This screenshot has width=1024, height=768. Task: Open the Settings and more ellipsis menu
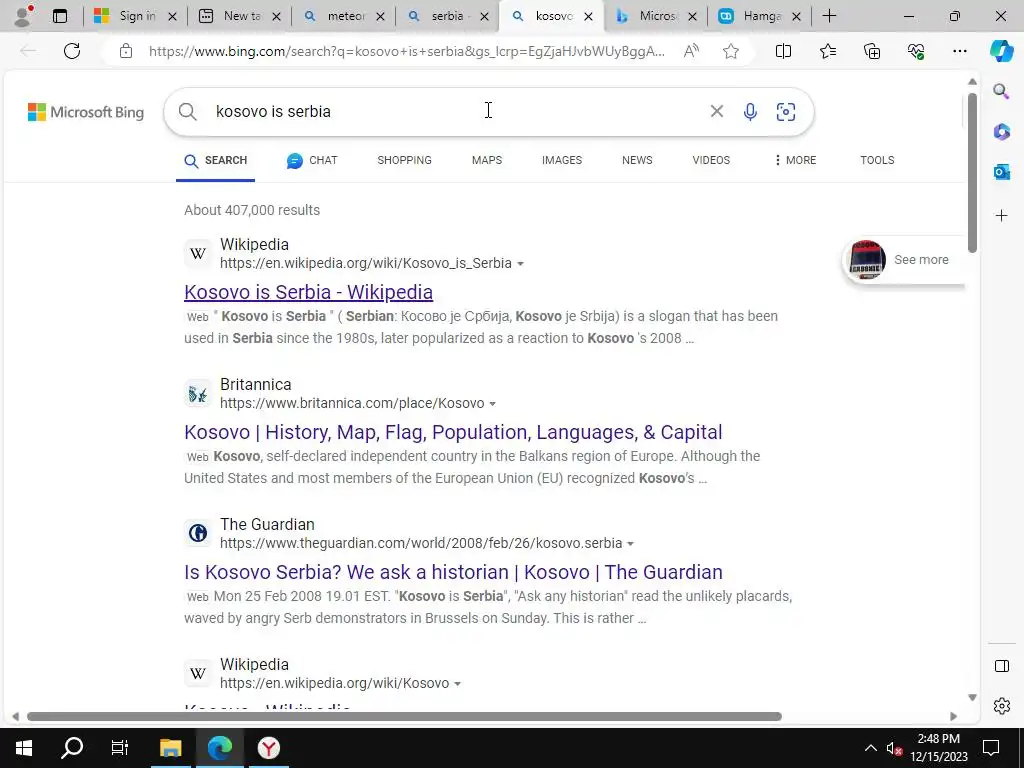click(x=959, y=51)
